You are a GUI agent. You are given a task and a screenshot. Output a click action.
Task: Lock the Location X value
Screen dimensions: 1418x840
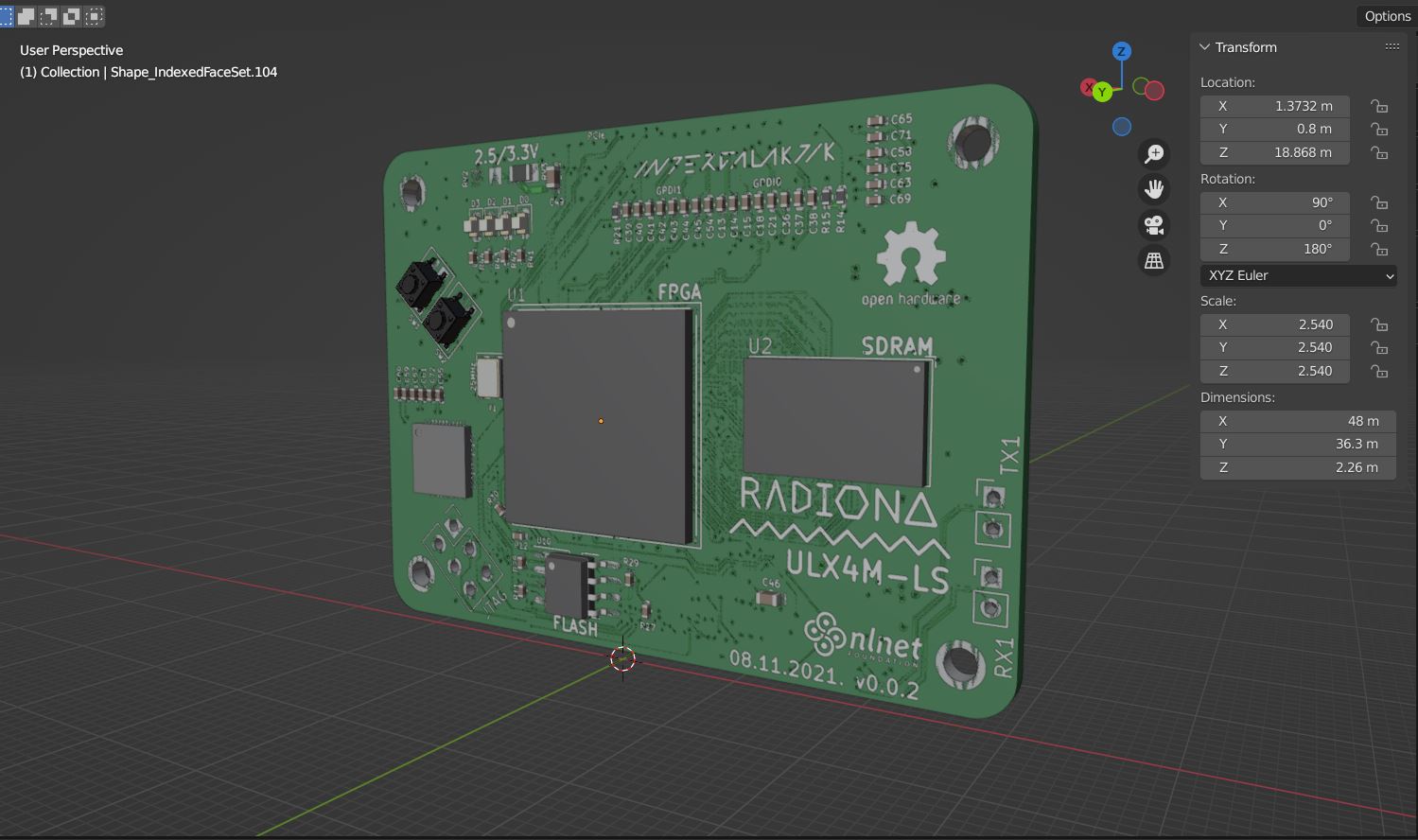(1379, 106)
